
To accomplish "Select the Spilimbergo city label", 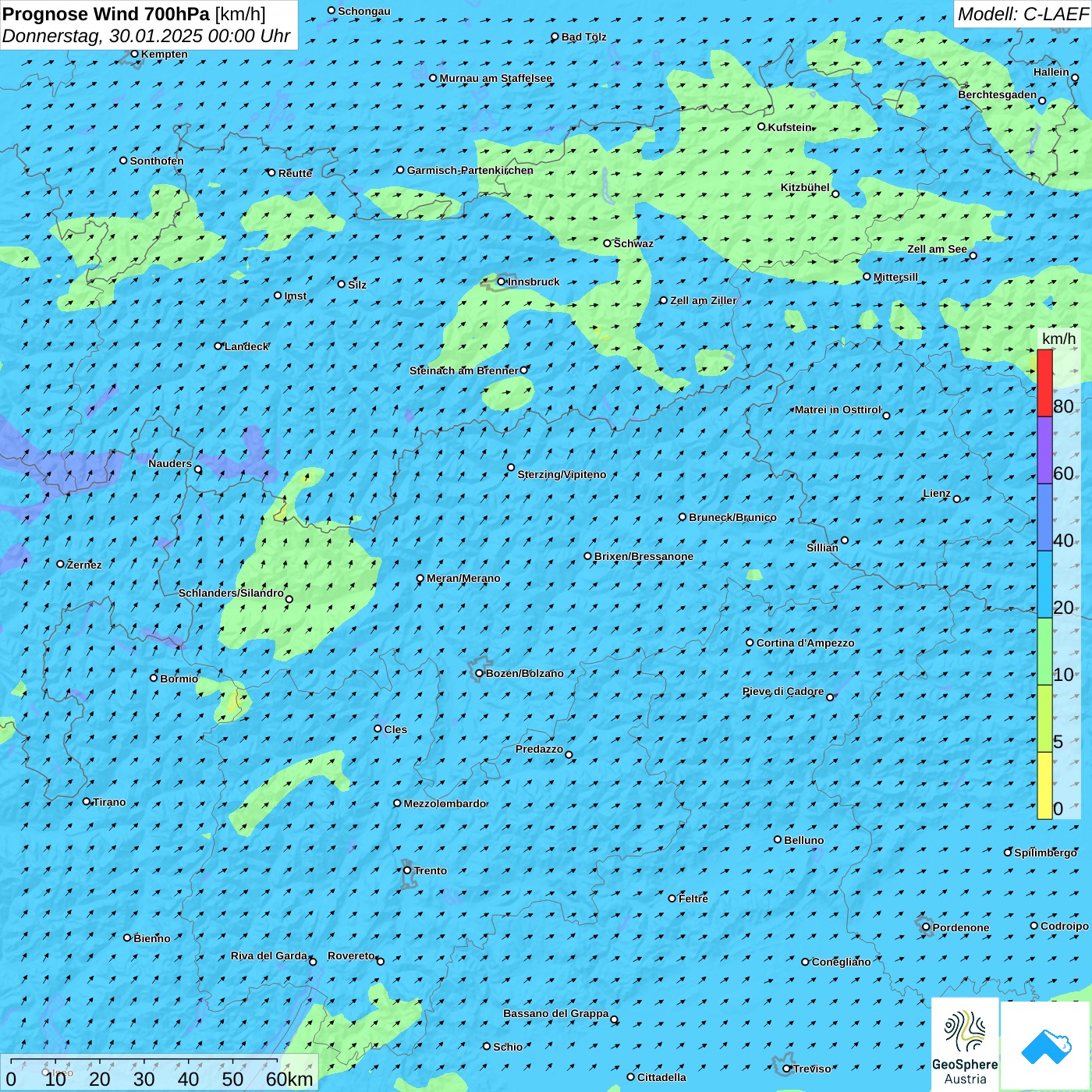I will (x=1045, y=853).
